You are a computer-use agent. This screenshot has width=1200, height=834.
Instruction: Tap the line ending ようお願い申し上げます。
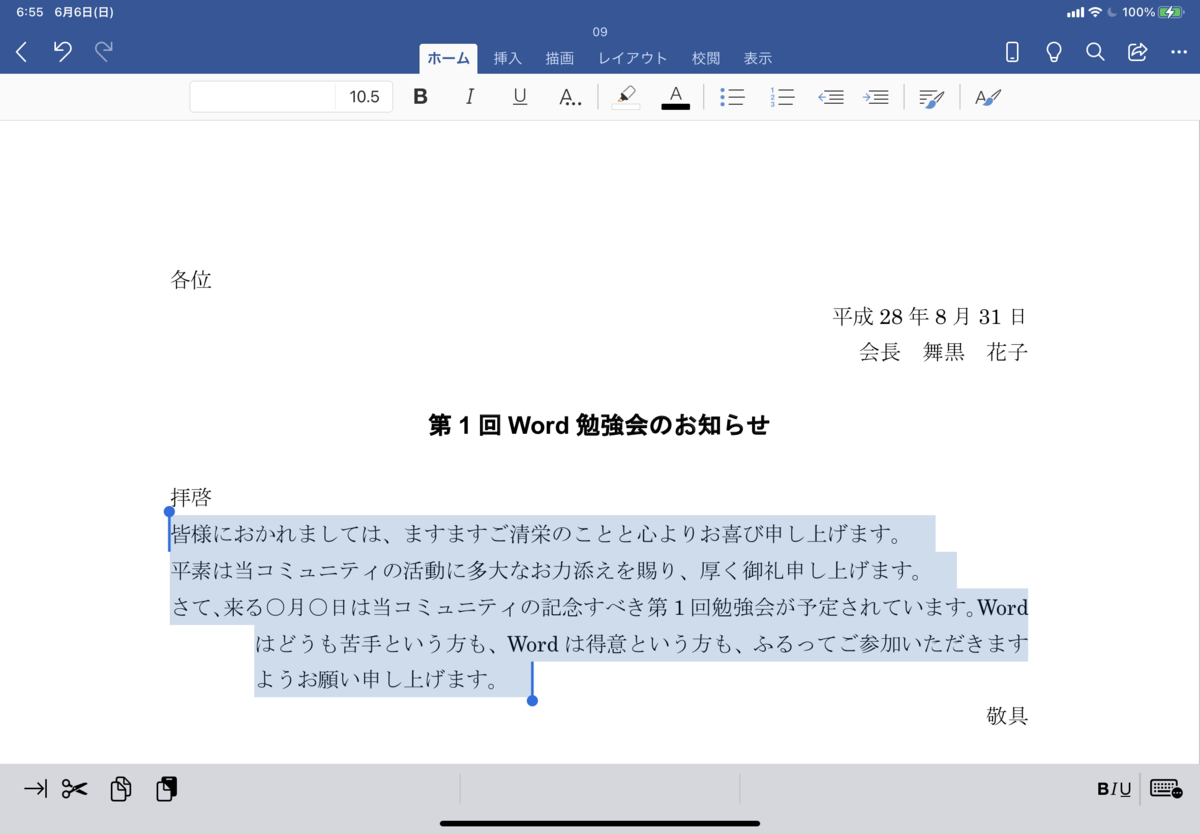pos(377,680)
